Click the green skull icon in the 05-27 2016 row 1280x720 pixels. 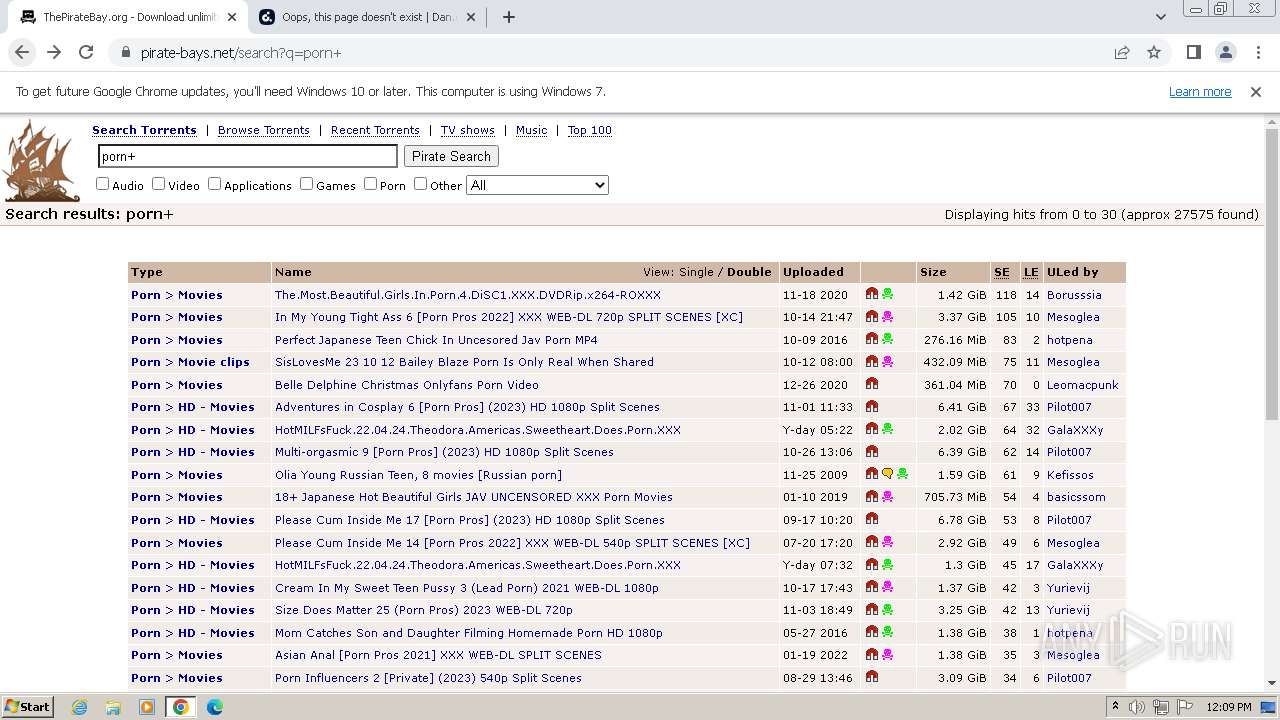887,633
